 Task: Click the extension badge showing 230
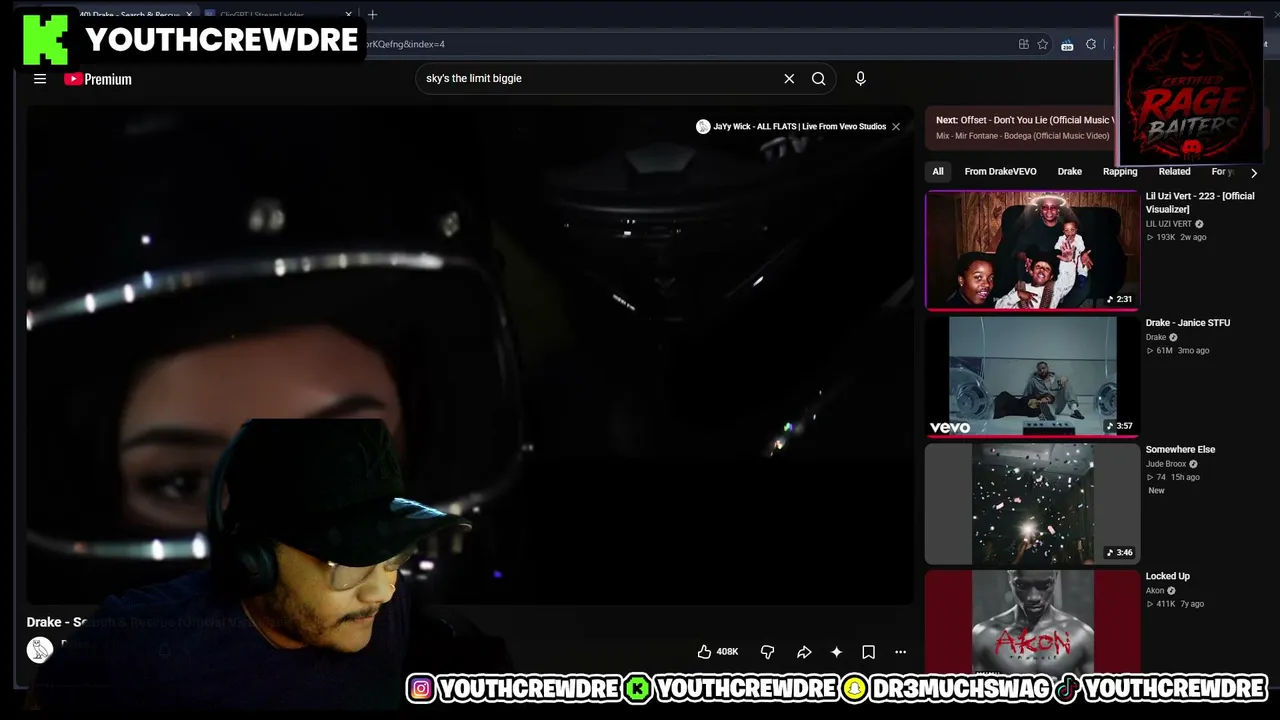[x=1067, y=44]
